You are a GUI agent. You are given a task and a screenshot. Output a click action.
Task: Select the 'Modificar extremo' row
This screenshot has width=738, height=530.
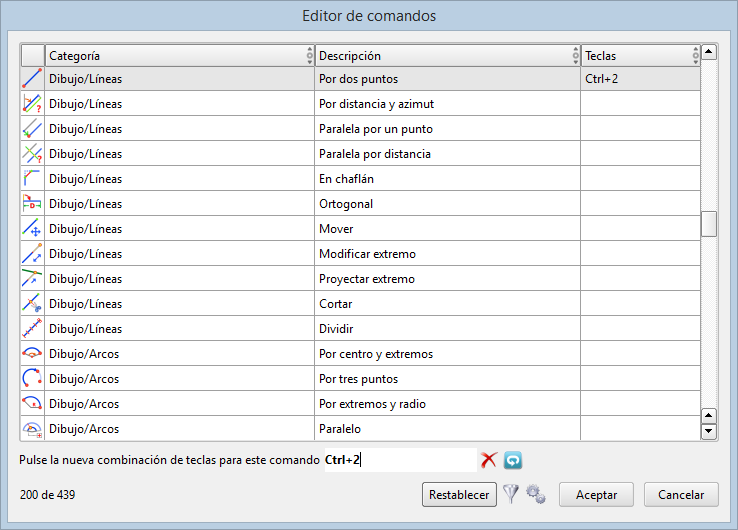361,253
